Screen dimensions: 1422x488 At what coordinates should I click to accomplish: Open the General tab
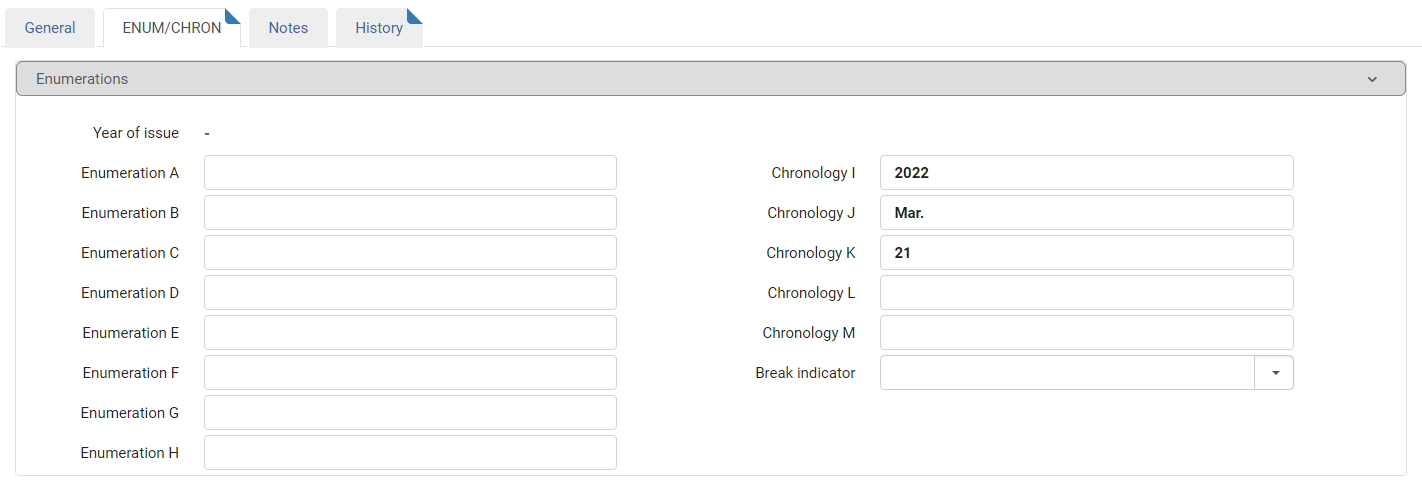[50, 28]
